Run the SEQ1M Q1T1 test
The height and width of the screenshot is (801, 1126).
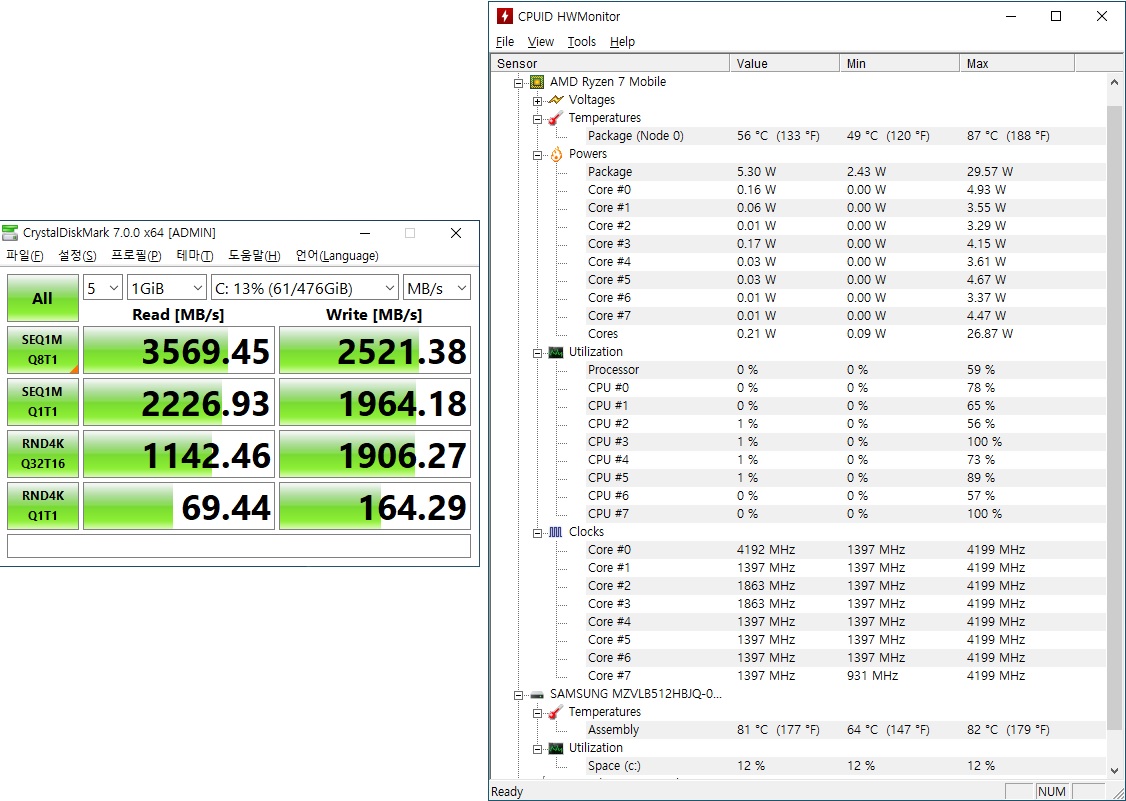[42, 402]
